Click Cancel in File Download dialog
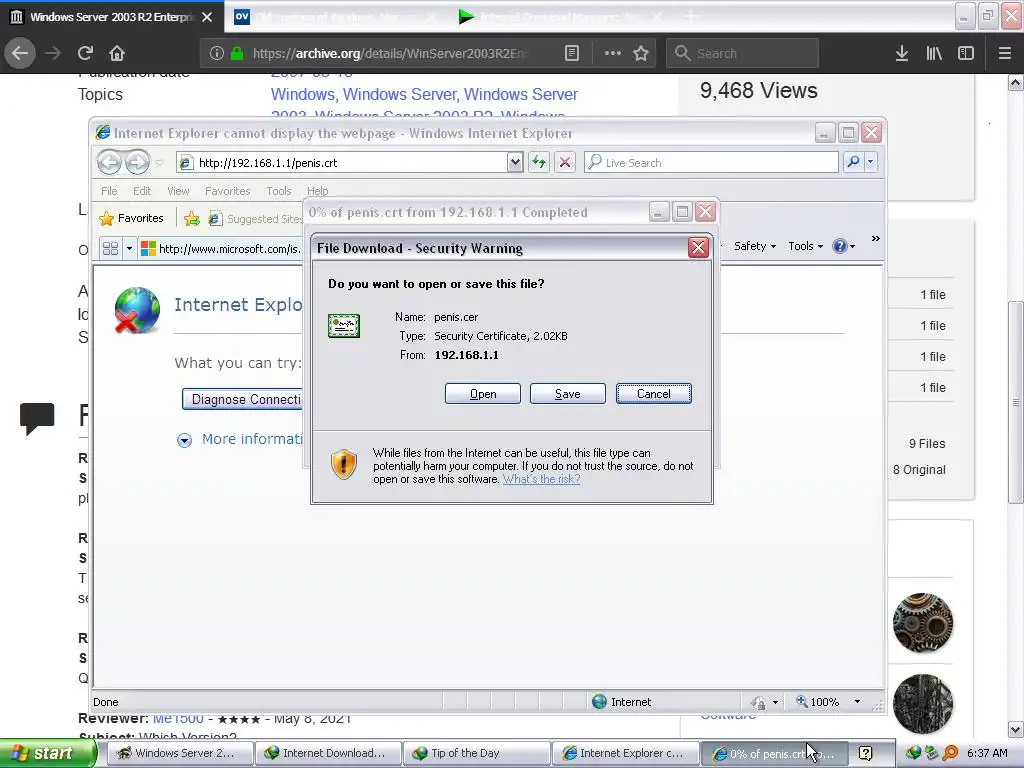 click(x=654, y=394)
